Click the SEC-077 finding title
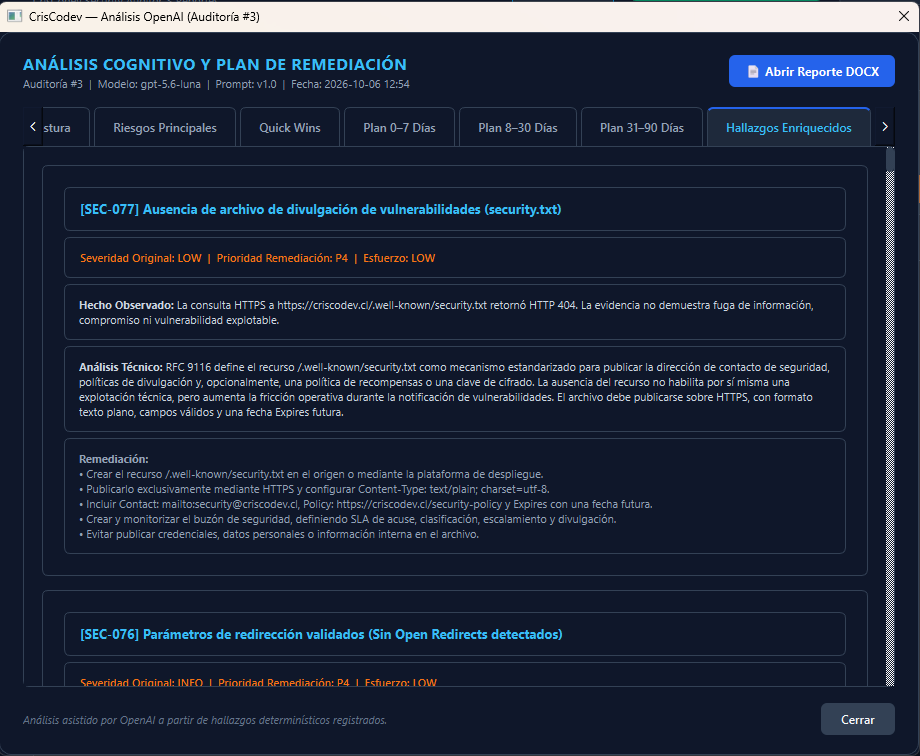The height and width of the screenshot is (756, 920). click(320, 210)
